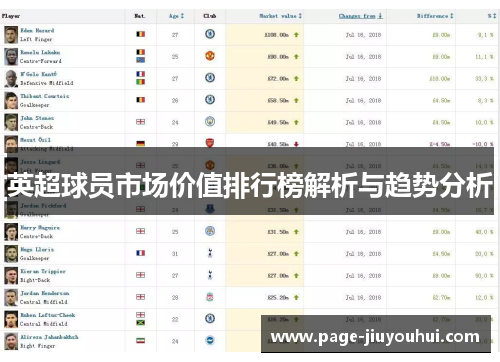This screenshot has width=500, height=362.
Task: Open John Stones player profile link
Action: click(37, 118)
